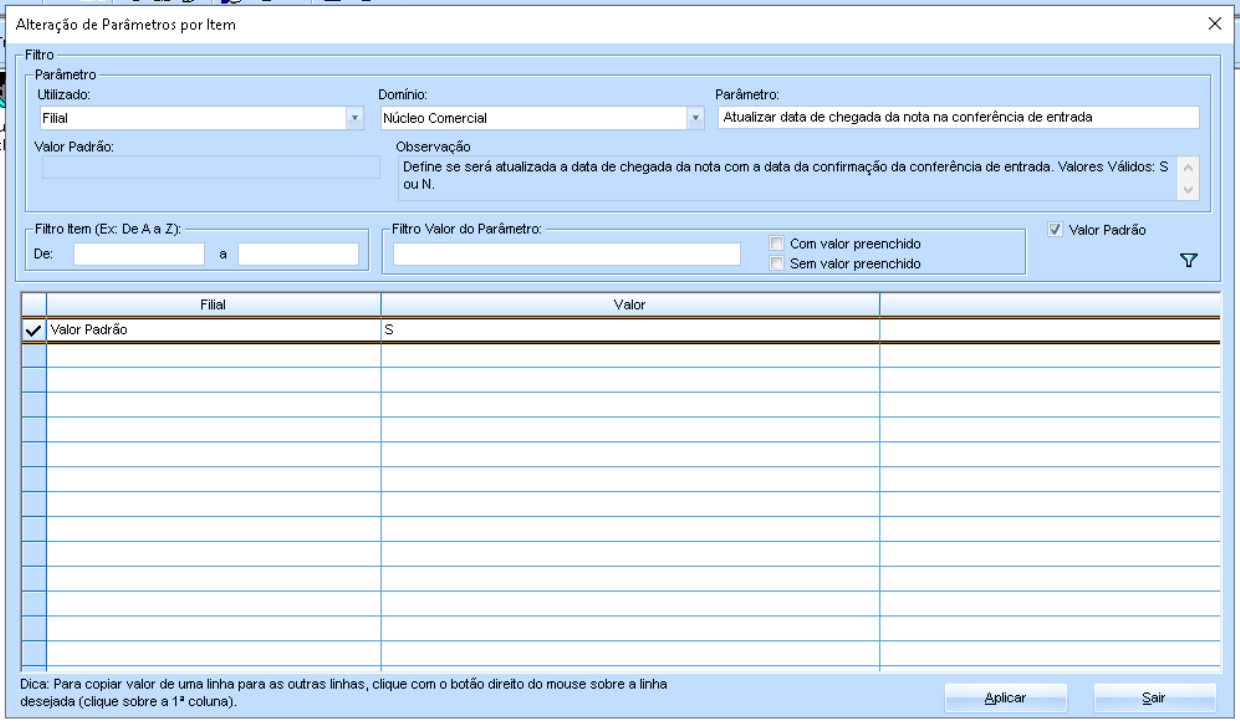Enable Com valor preenchido checkbox
1240x726 pixels.
click(776, 243)
